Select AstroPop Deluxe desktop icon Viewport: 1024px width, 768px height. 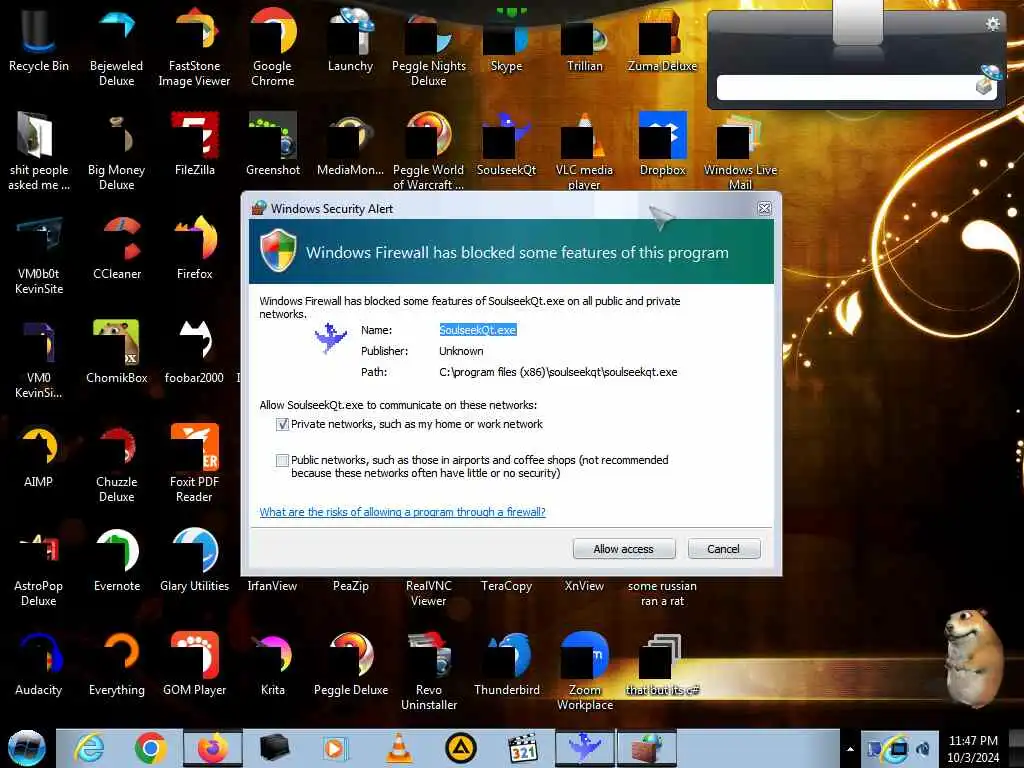39,567
